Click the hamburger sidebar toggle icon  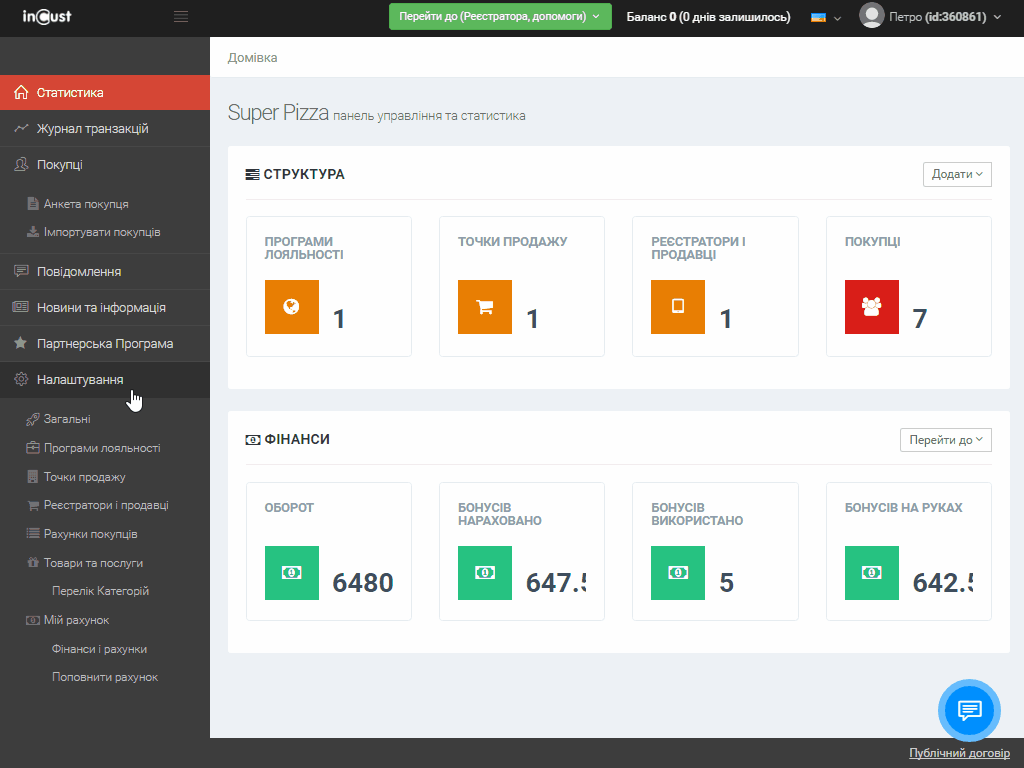[181, 16]
